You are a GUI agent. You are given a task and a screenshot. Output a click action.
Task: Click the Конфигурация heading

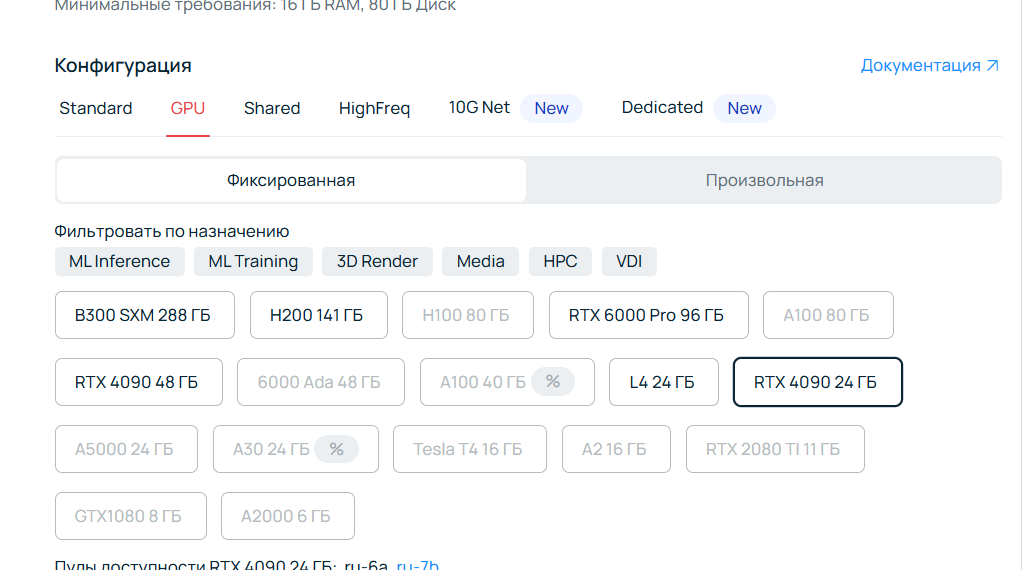[x=123, y=65]
